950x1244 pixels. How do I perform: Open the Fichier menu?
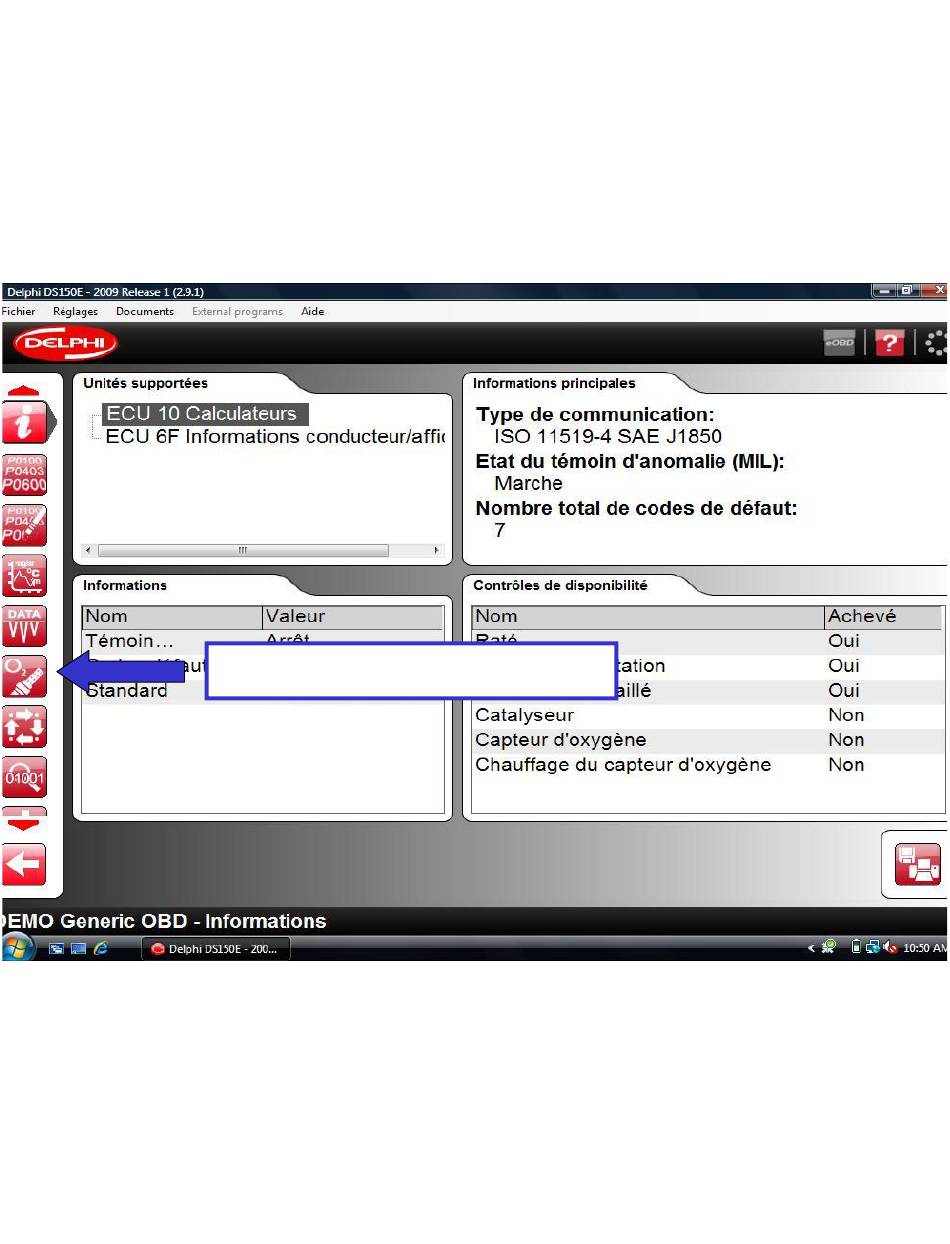[x=18, y=311]
